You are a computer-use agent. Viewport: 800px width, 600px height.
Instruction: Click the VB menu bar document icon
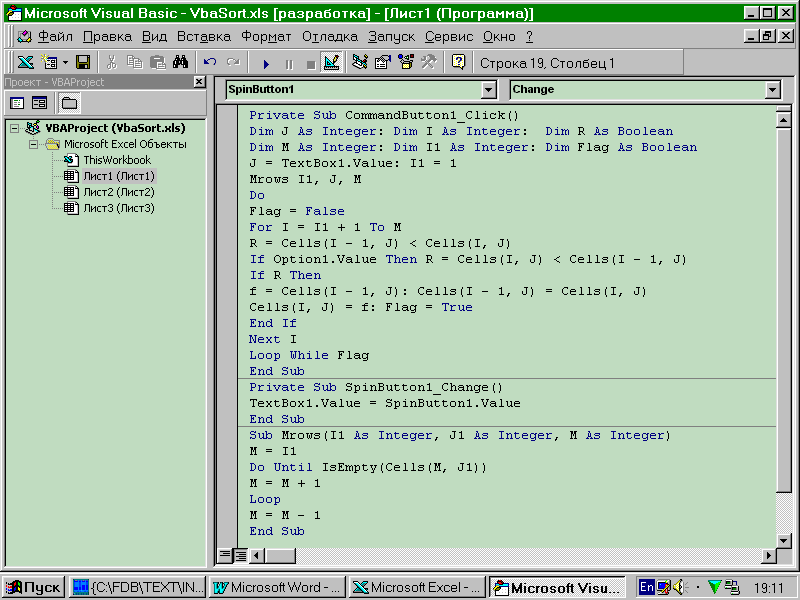click(x=24, y=37)
